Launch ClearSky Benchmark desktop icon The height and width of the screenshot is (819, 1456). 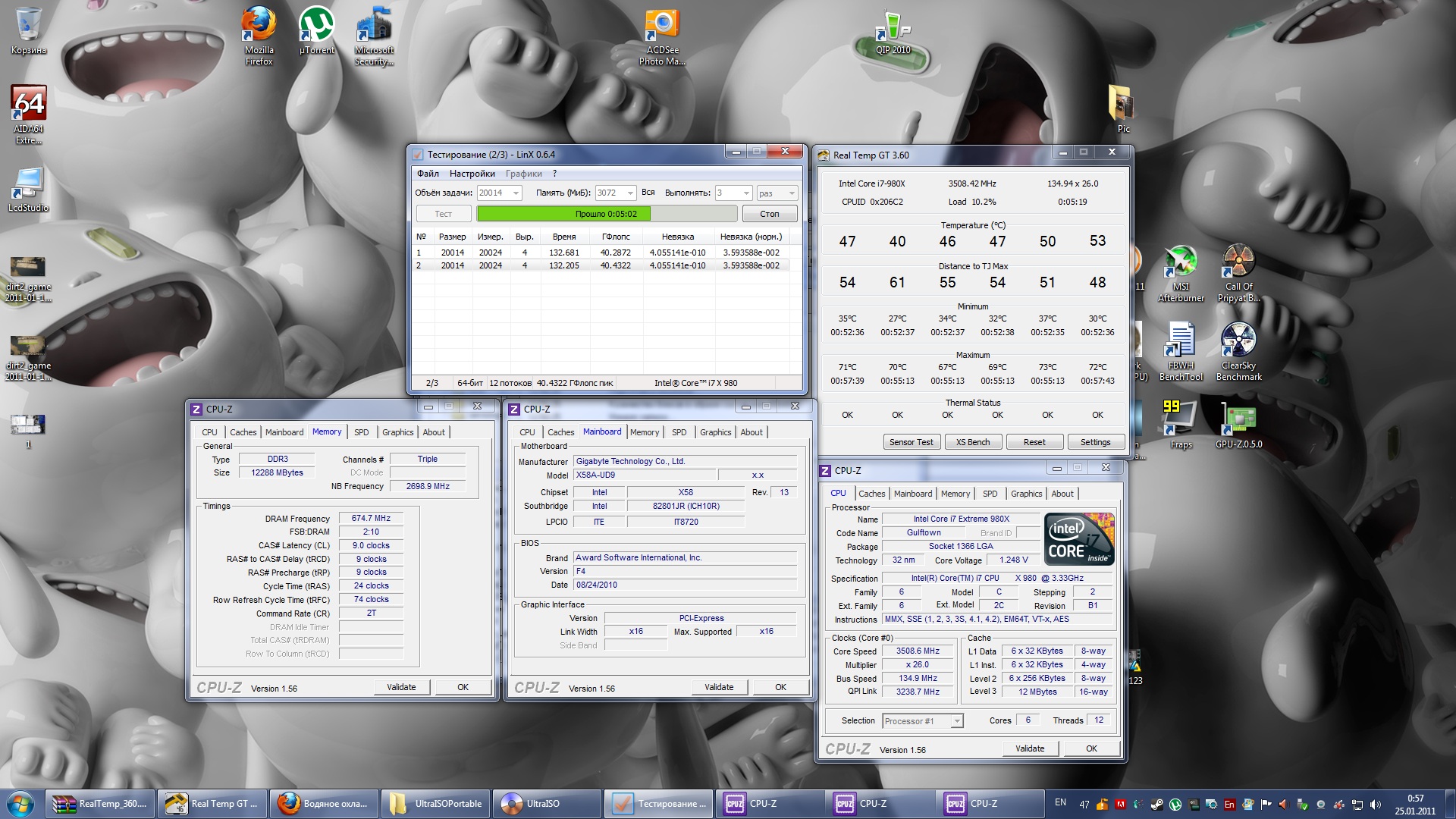click(x=1238, y=353)
